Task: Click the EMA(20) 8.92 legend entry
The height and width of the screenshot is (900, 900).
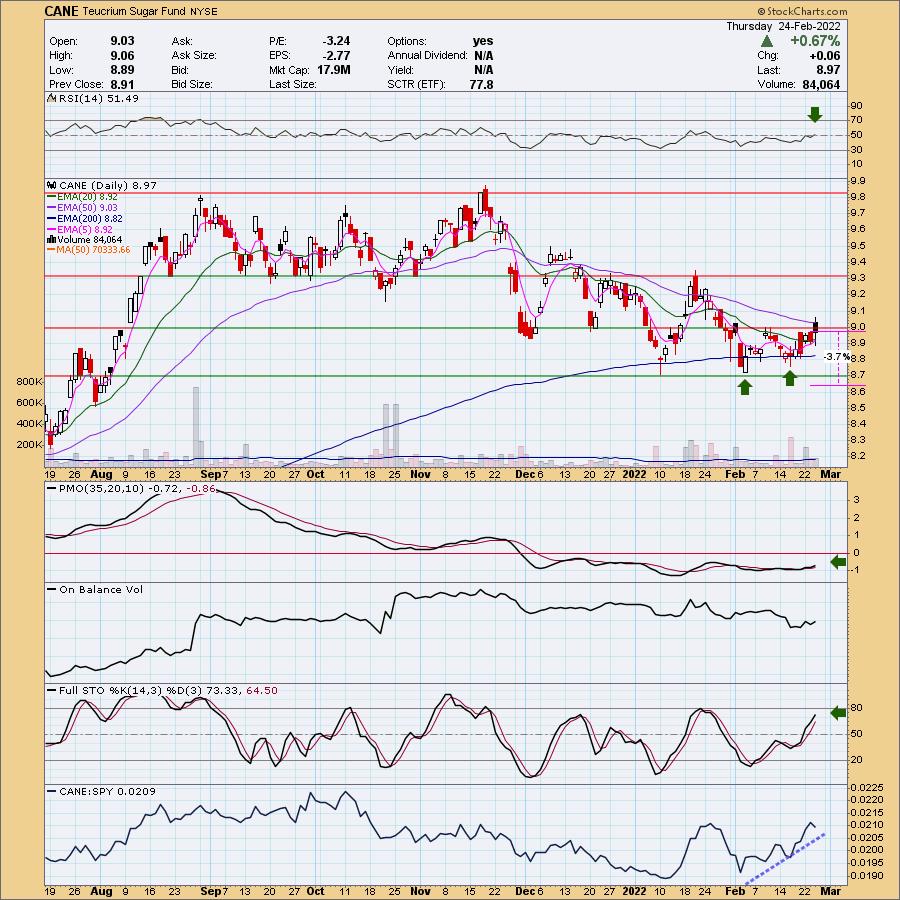Action: [87, 196]
